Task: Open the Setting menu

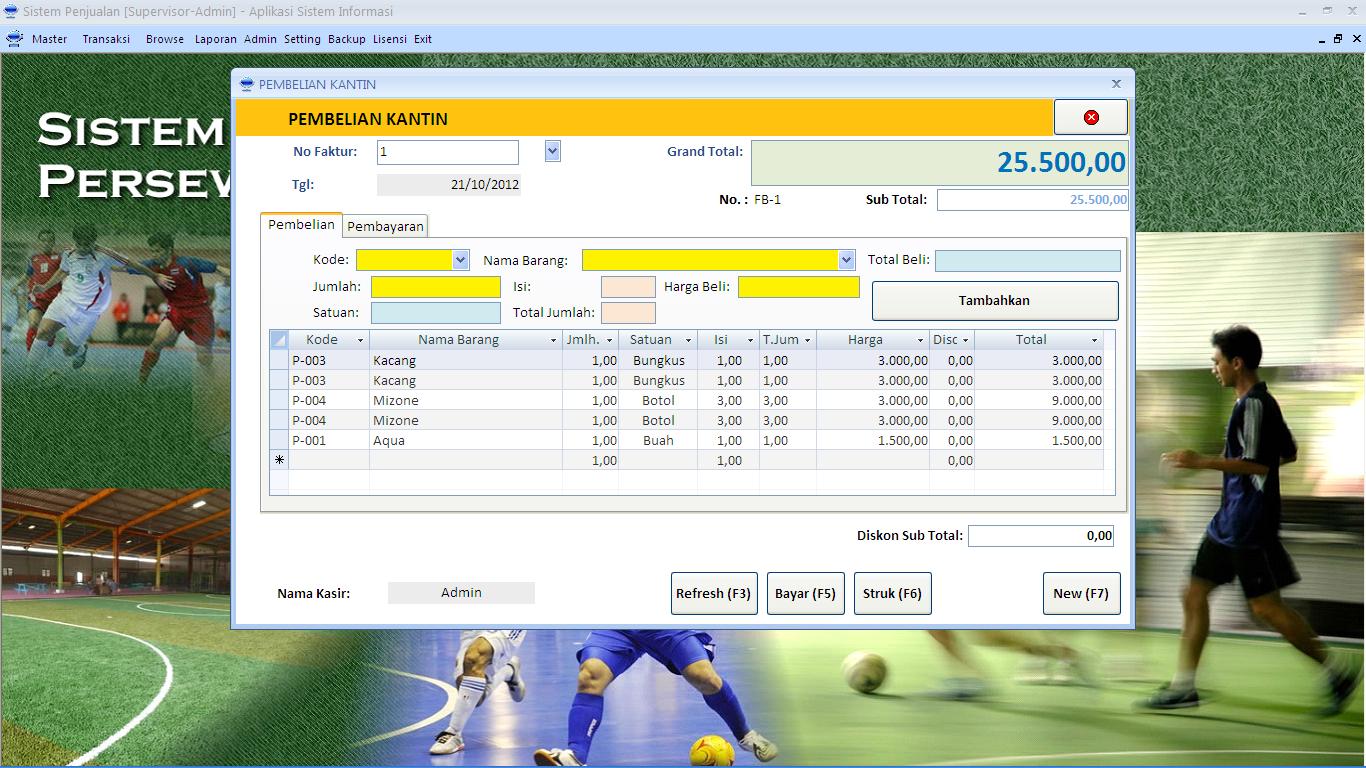Action: pos(302,39)
